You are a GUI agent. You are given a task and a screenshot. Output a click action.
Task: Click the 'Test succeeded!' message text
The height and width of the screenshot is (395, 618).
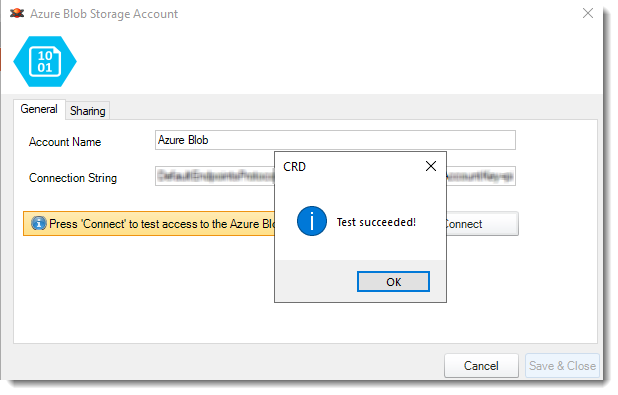[x=376, y=222]
